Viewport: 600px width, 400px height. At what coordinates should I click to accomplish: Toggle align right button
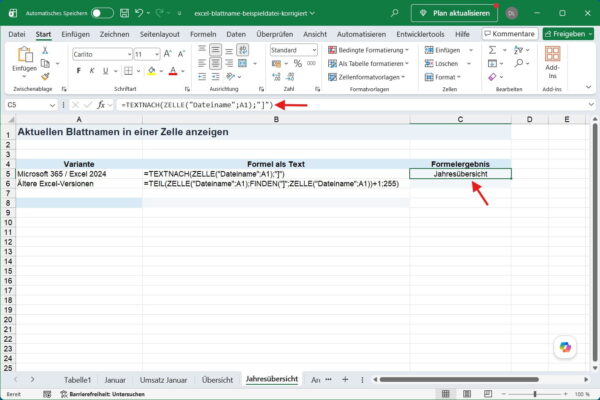coord(229,64)
